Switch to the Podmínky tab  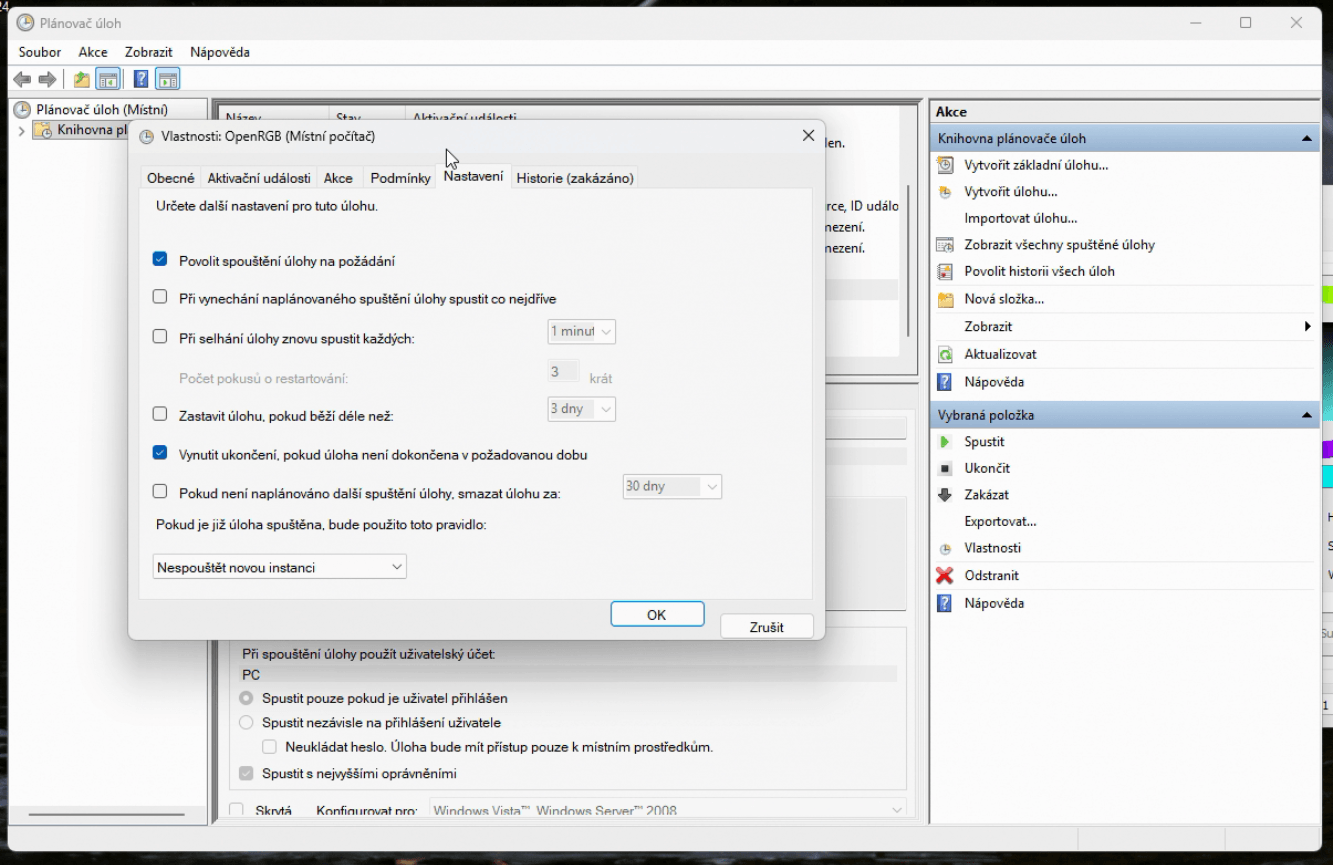(400, 178)
